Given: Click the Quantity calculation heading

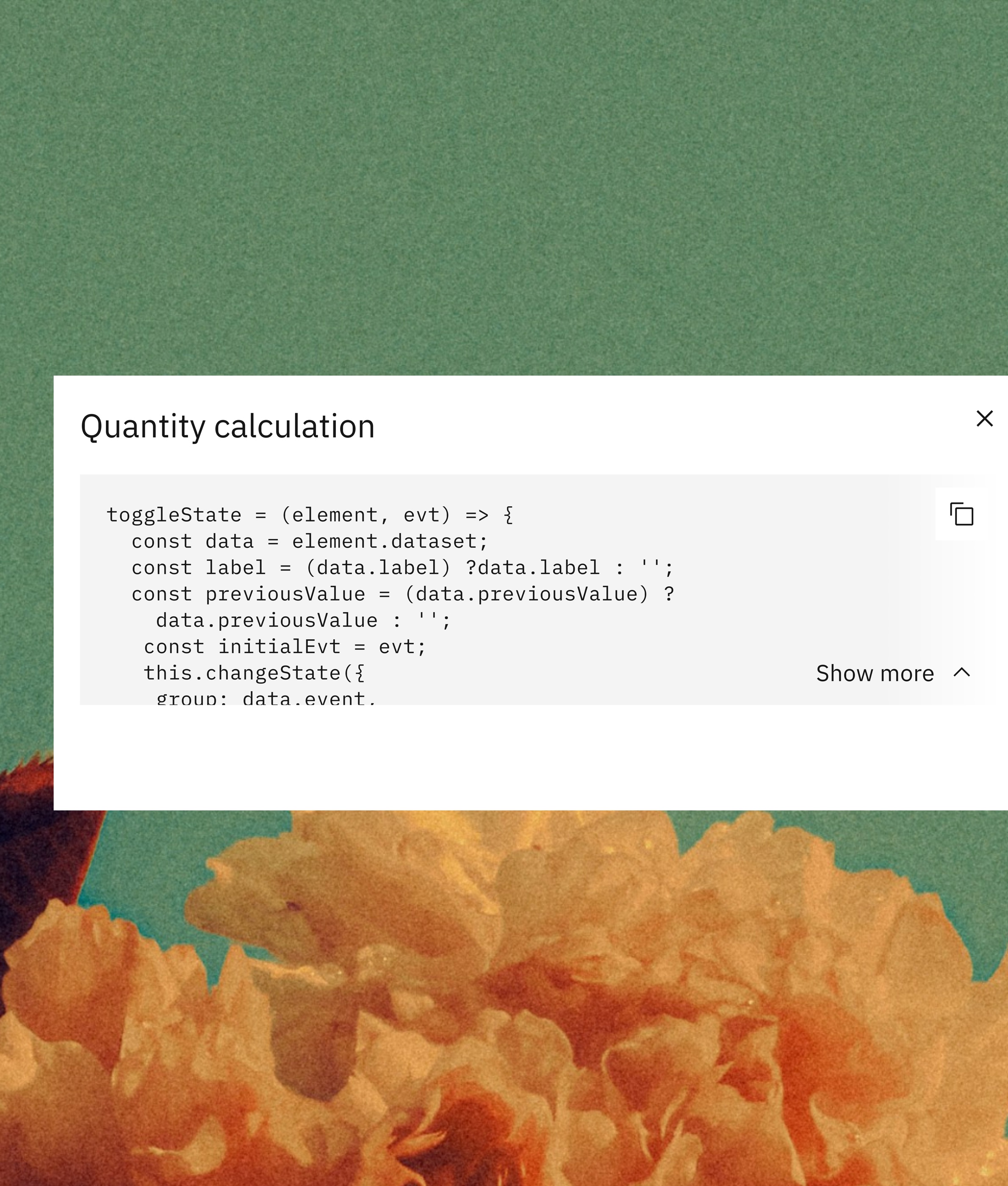Looking at the screenshot, I should (227, 427).
